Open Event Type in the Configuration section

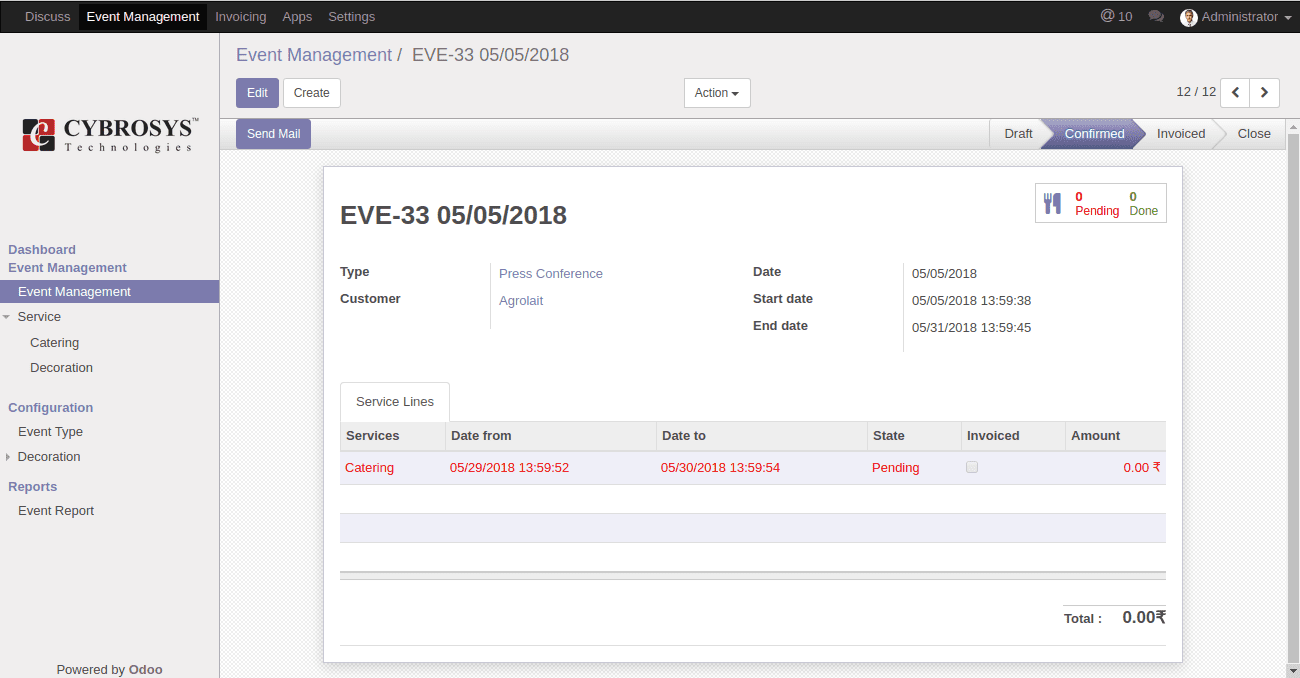click(x=50, y=432)
